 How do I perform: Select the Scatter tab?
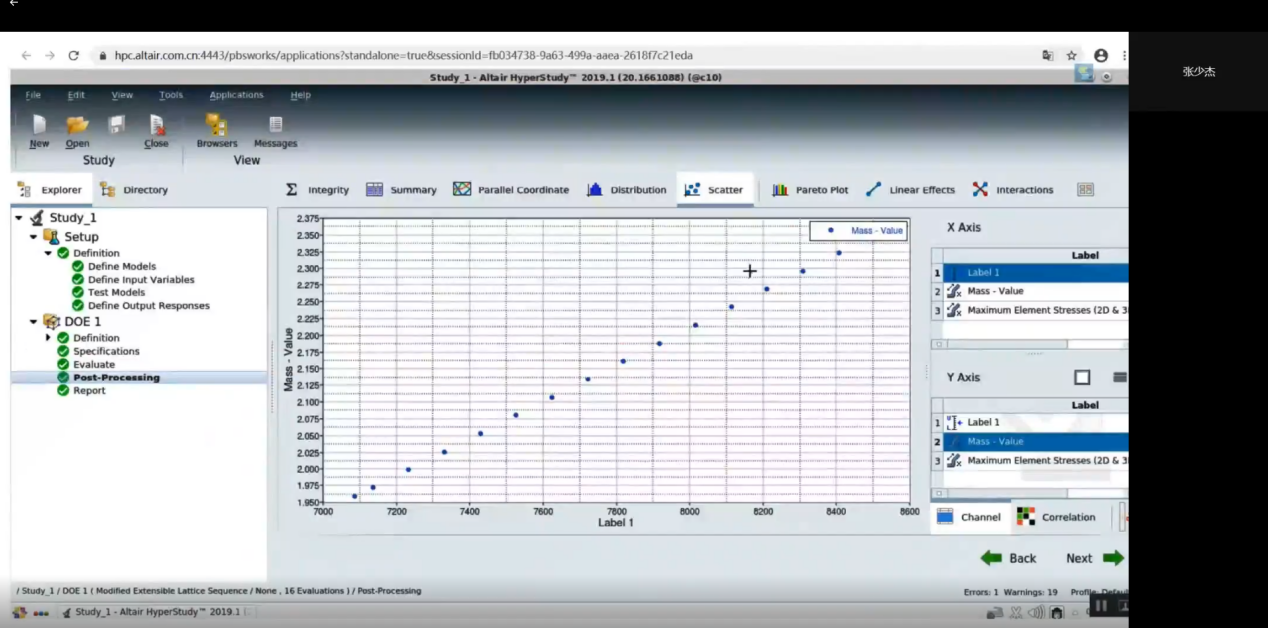coord(714,189)
